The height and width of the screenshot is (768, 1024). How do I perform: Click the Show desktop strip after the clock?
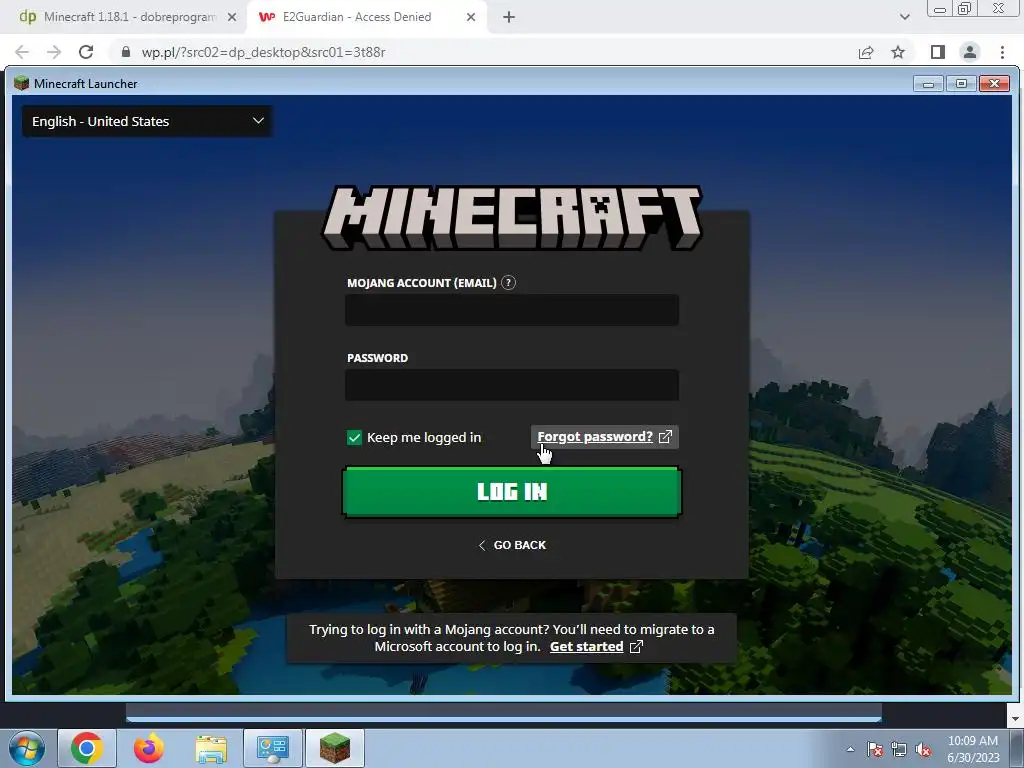tap(1016, 748)
